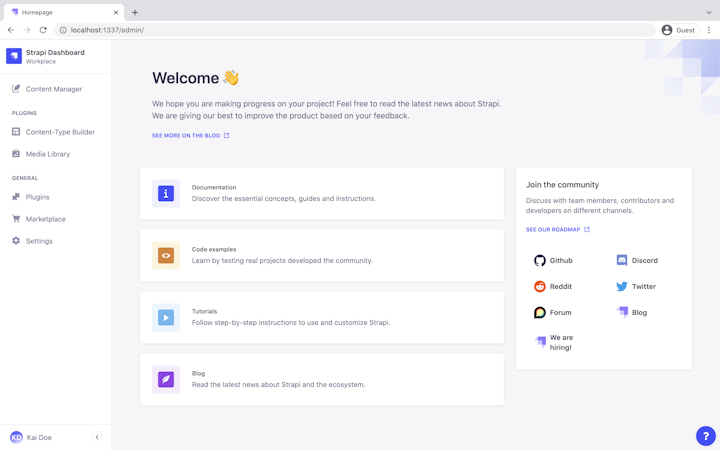Viewport: 720px width, 450px height.
Task: Click the Forum speech bubble icon
Action: (x=540, y=313)
